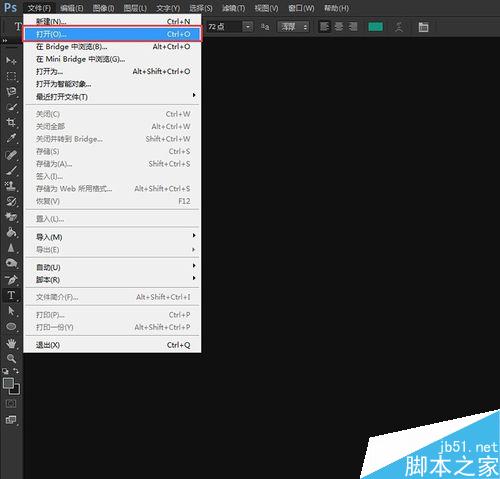Open the 滤镜(T) menu

click(x=233, y=8)
